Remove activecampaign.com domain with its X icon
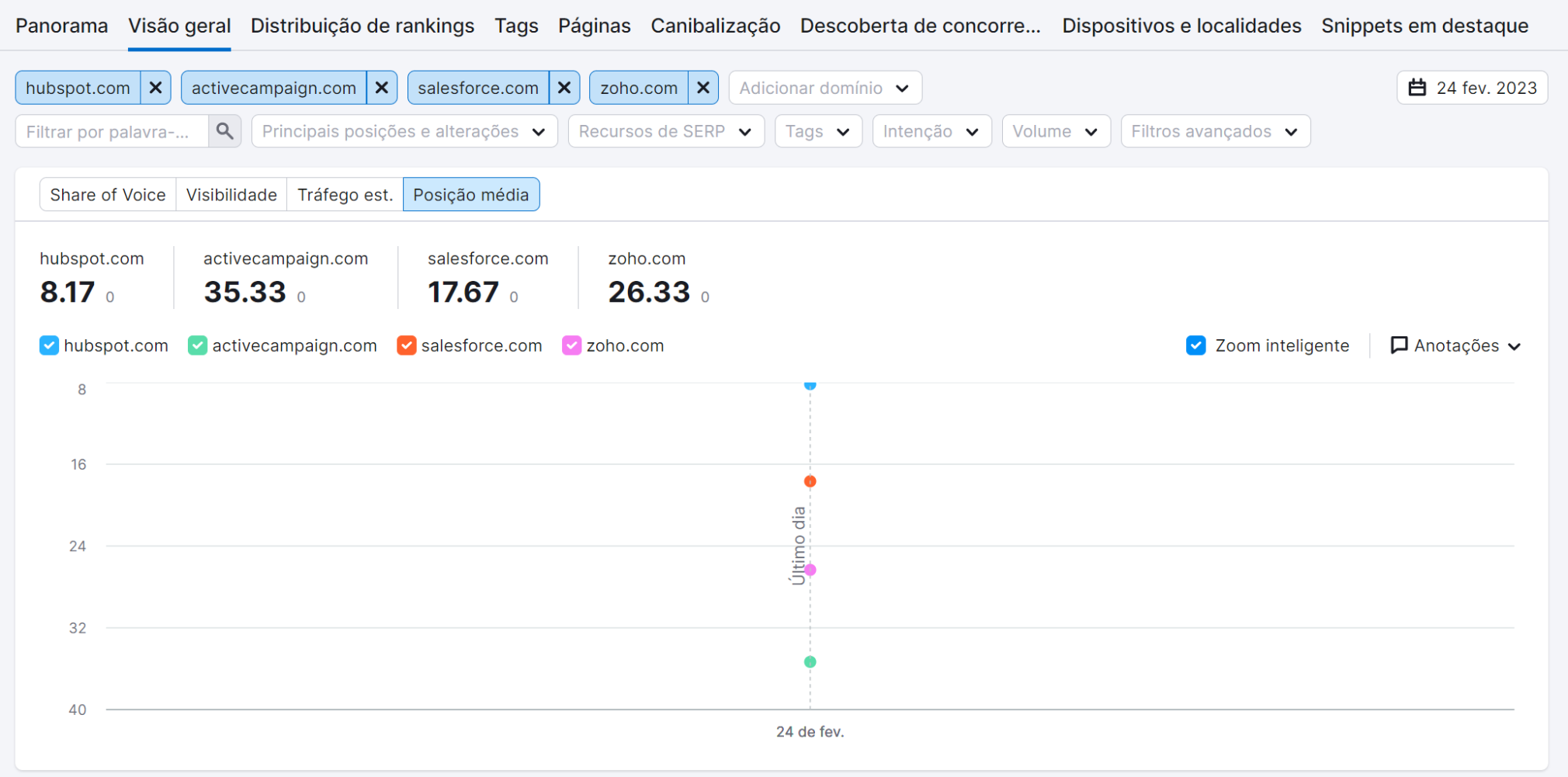This screenshot has width=1568, height=777. point(382,88)
